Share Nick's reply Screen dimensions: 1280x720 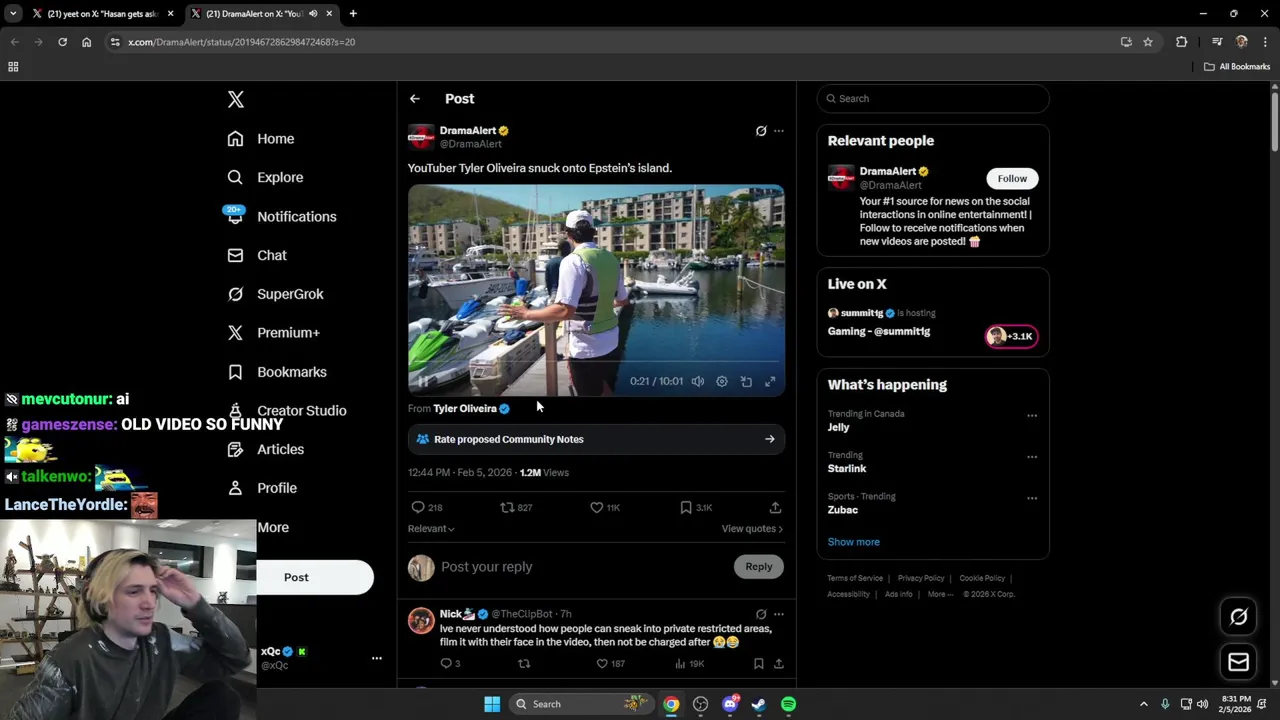(x=778, y=664)
